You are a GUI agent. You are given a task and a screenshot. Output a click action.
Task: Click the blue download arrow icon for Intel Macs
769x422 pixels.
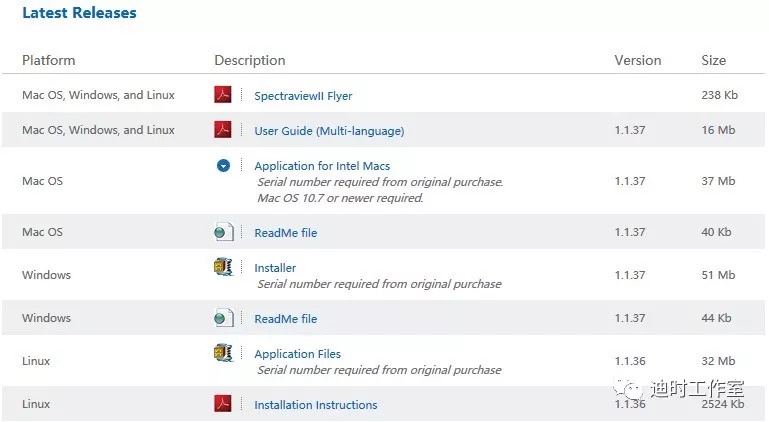point(223,166)
